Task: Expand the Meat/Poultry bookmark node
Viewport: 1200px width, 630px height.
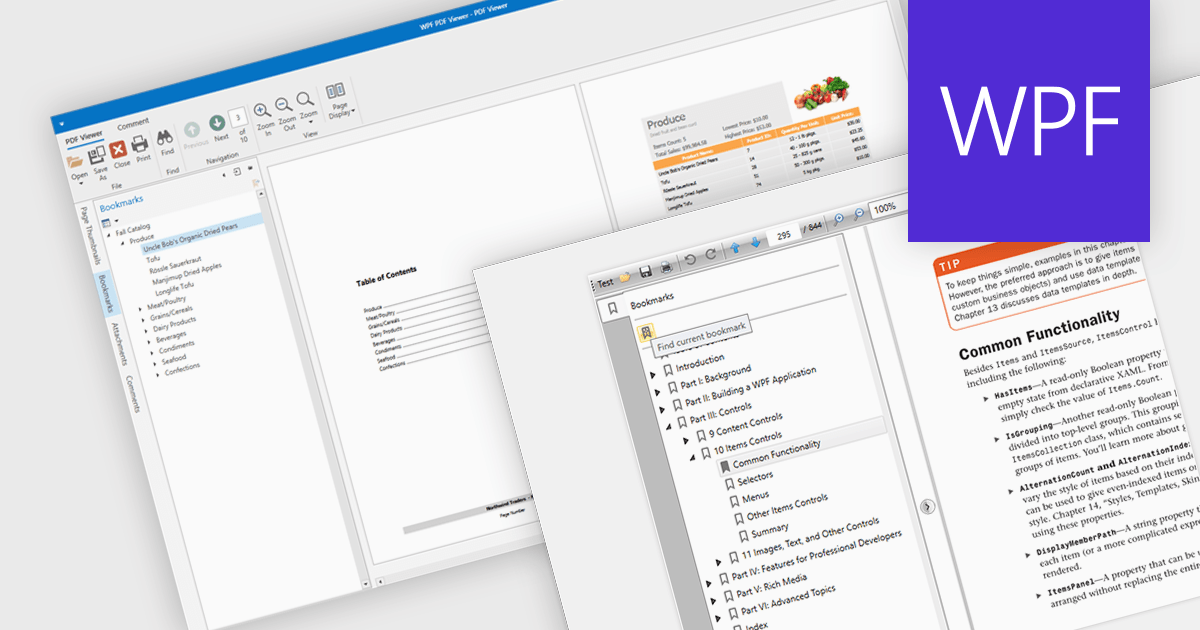Action: pos(142,310)
